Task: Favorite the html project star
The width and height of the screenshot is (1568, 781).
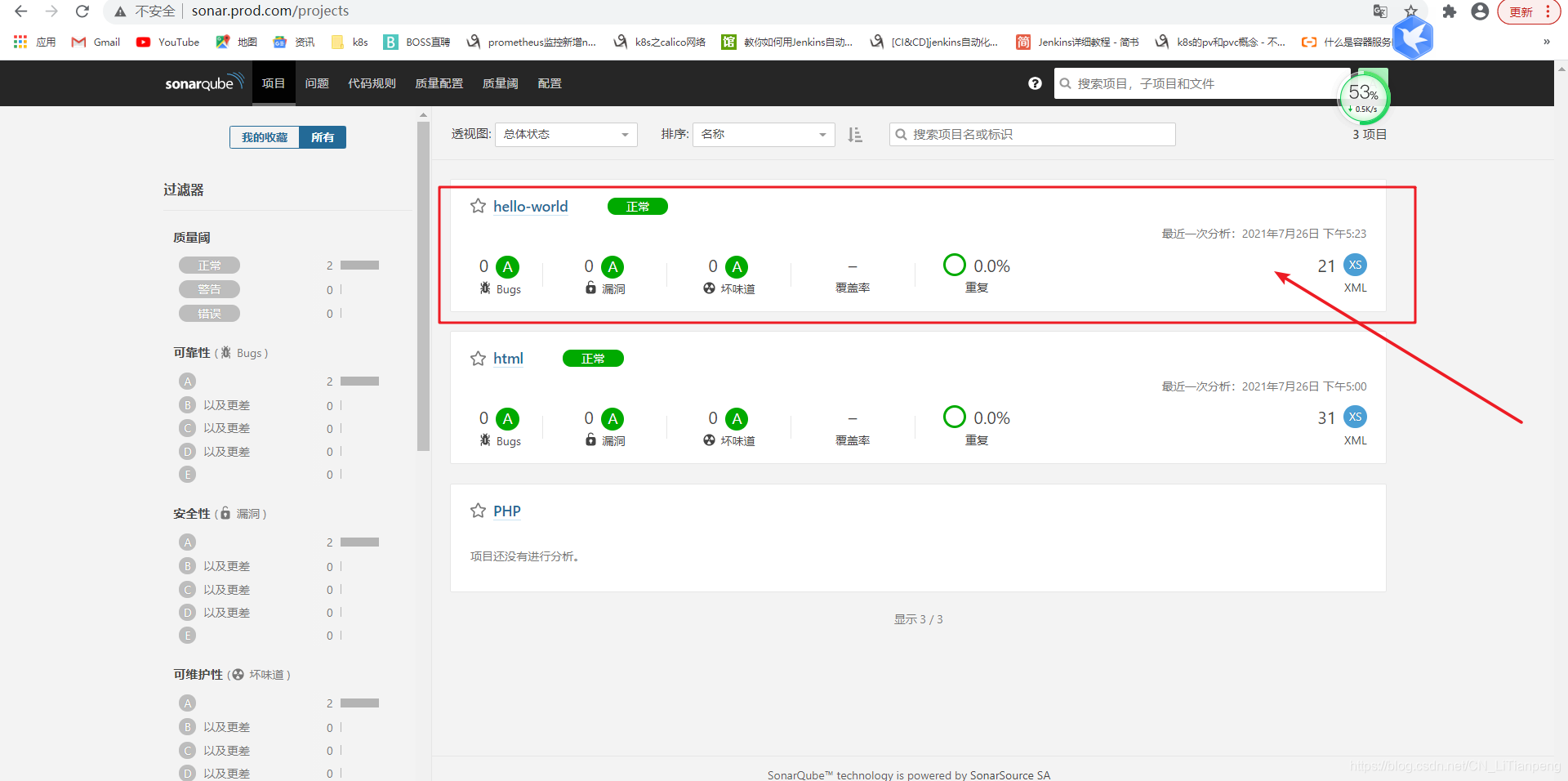Action: click(478, 358)
